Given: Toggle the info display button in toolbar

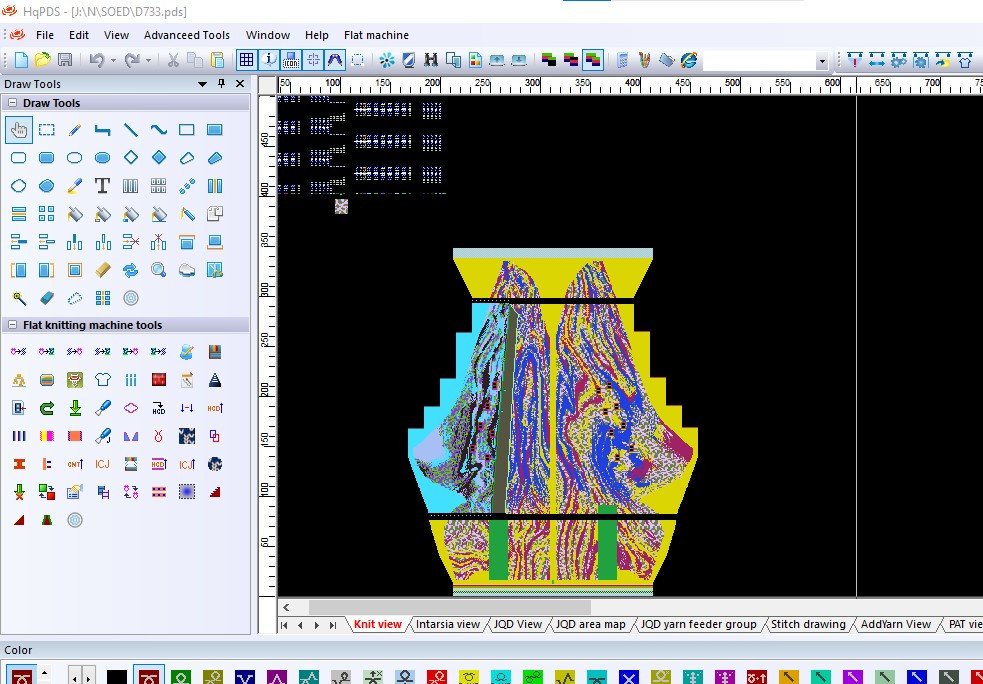Looking at the screenshot, I should pos(269,60).
